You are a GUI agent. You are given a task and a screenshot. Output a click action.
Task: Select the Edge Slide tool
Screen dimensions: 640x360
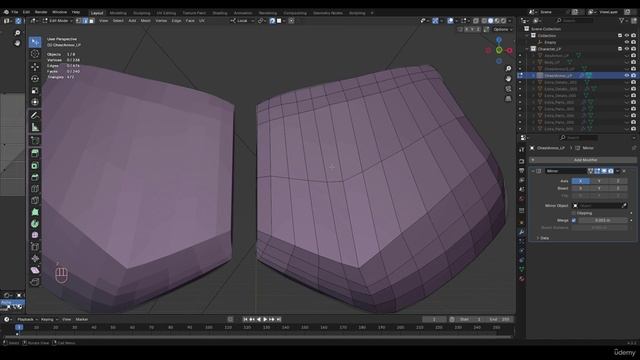pos(35,247)
